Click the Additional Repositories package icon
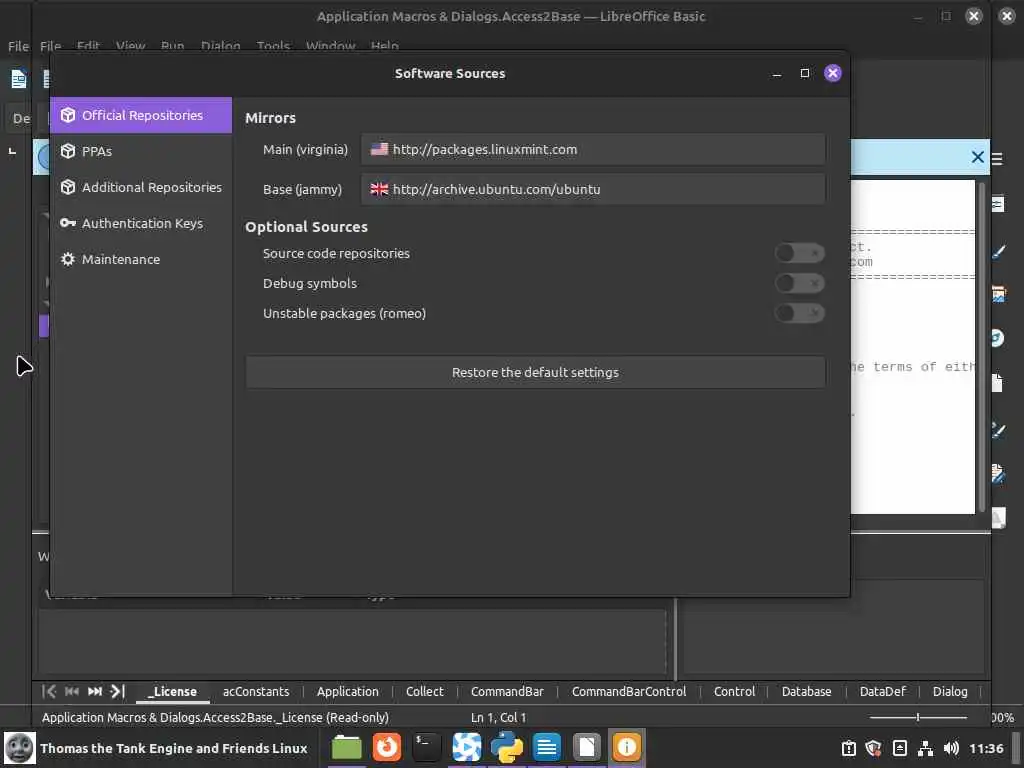The width and height of the screenshot is (1024, 768). pos(68,187)
